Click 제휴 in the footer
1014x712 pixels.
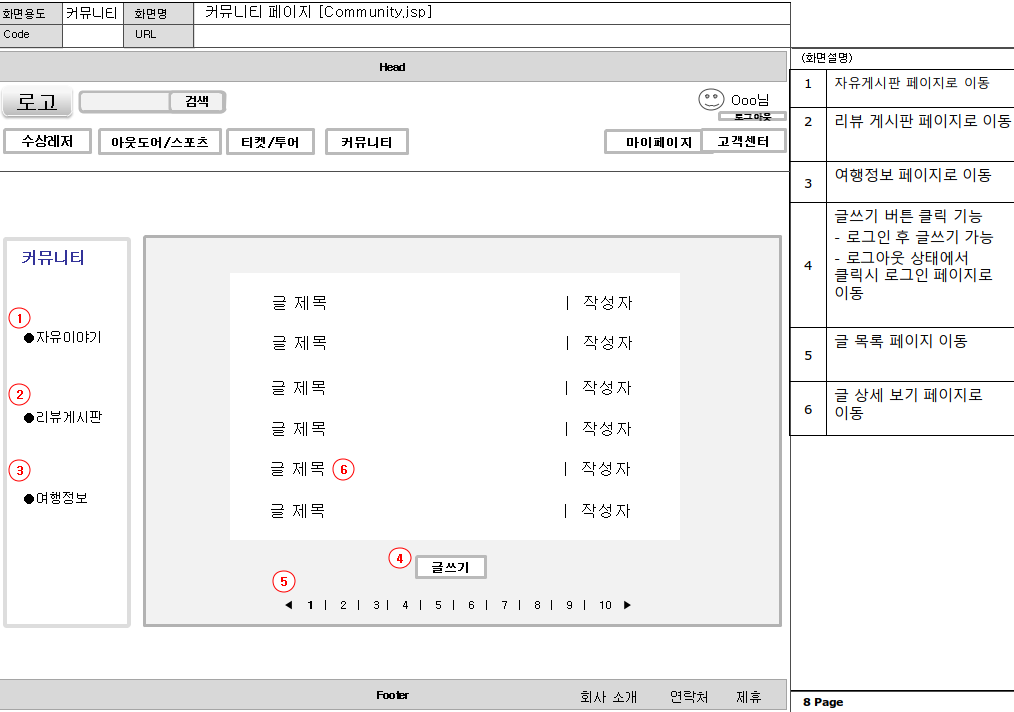pos(749,696)
